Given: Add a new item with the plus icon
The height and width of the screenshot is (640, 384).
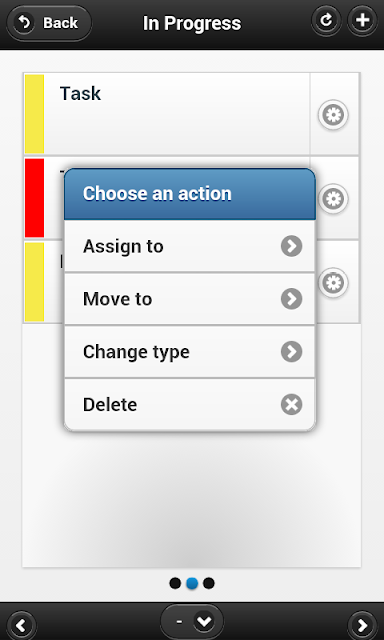Looking at the screenshot, I should pos(362,20).
